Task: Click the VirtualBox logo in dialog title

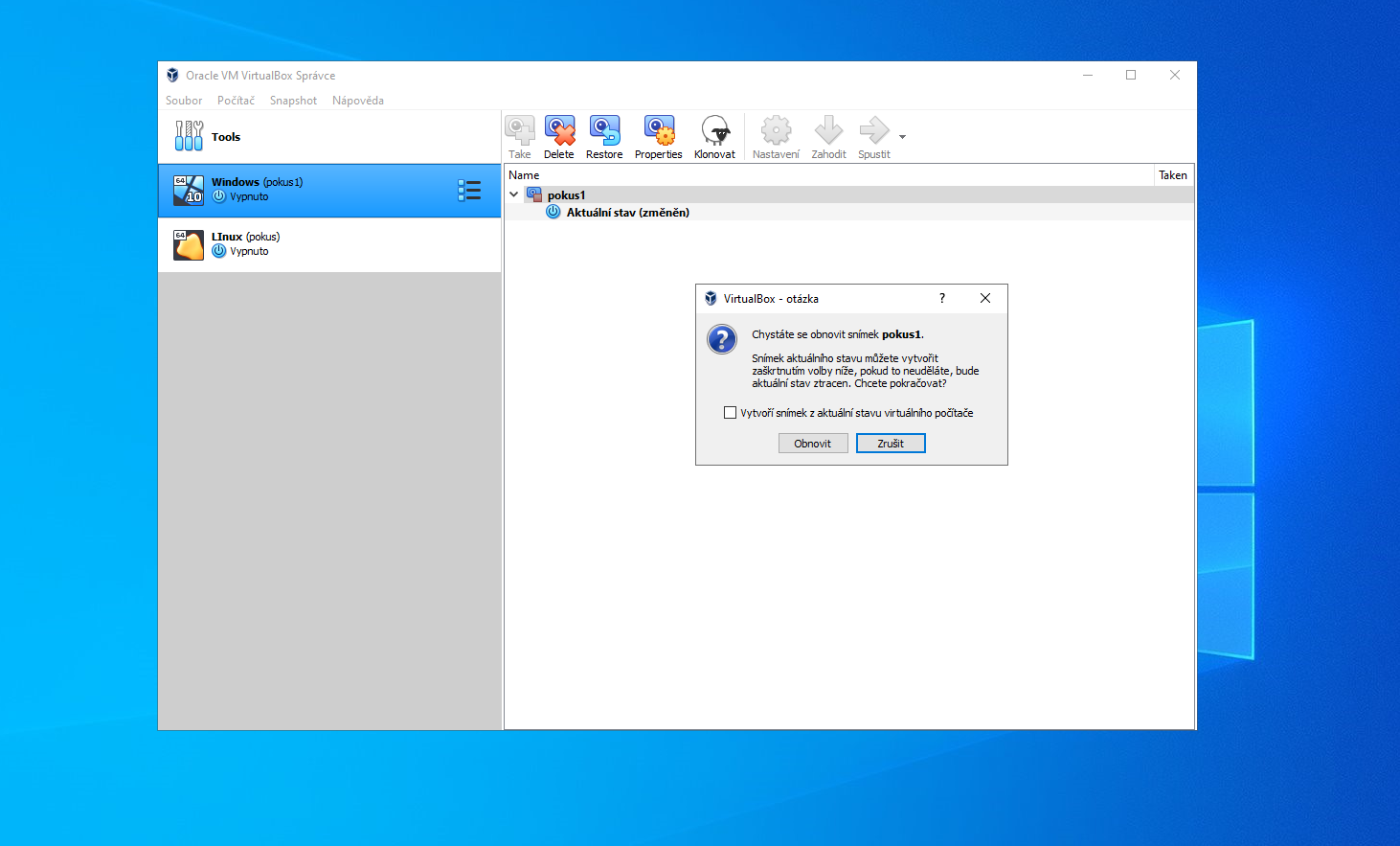Action: click(x=711, y=298)
